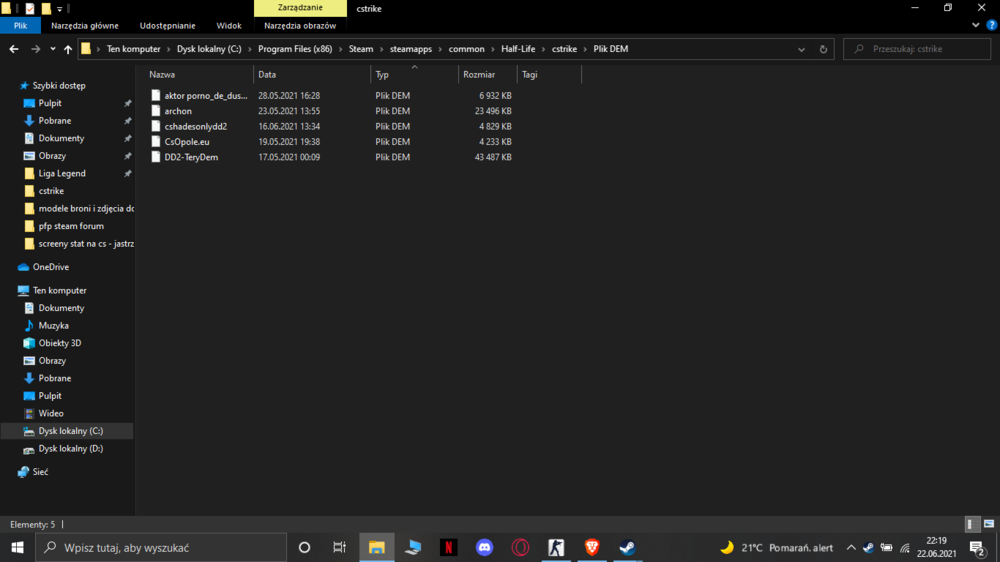Open the Widok ribbon tab
Screen dimensions: 1000x562
click(x=229, y=26)
